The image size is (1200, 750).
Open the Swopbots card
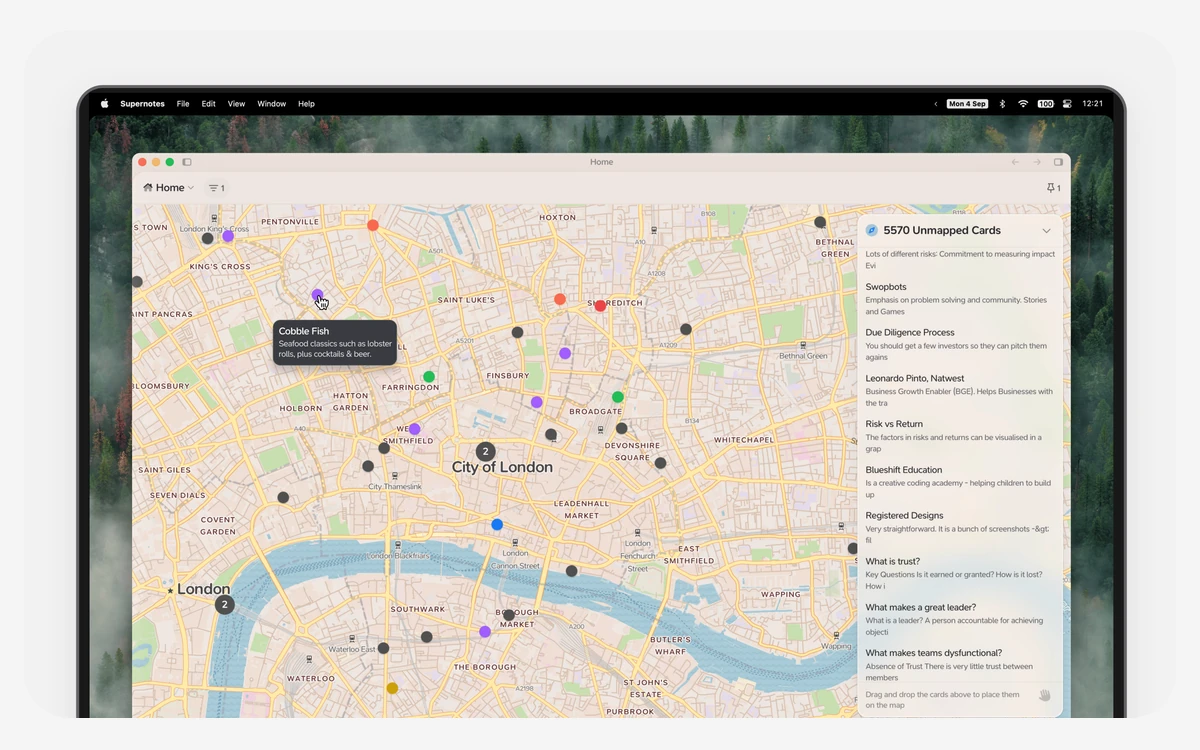tap(959, 299)
